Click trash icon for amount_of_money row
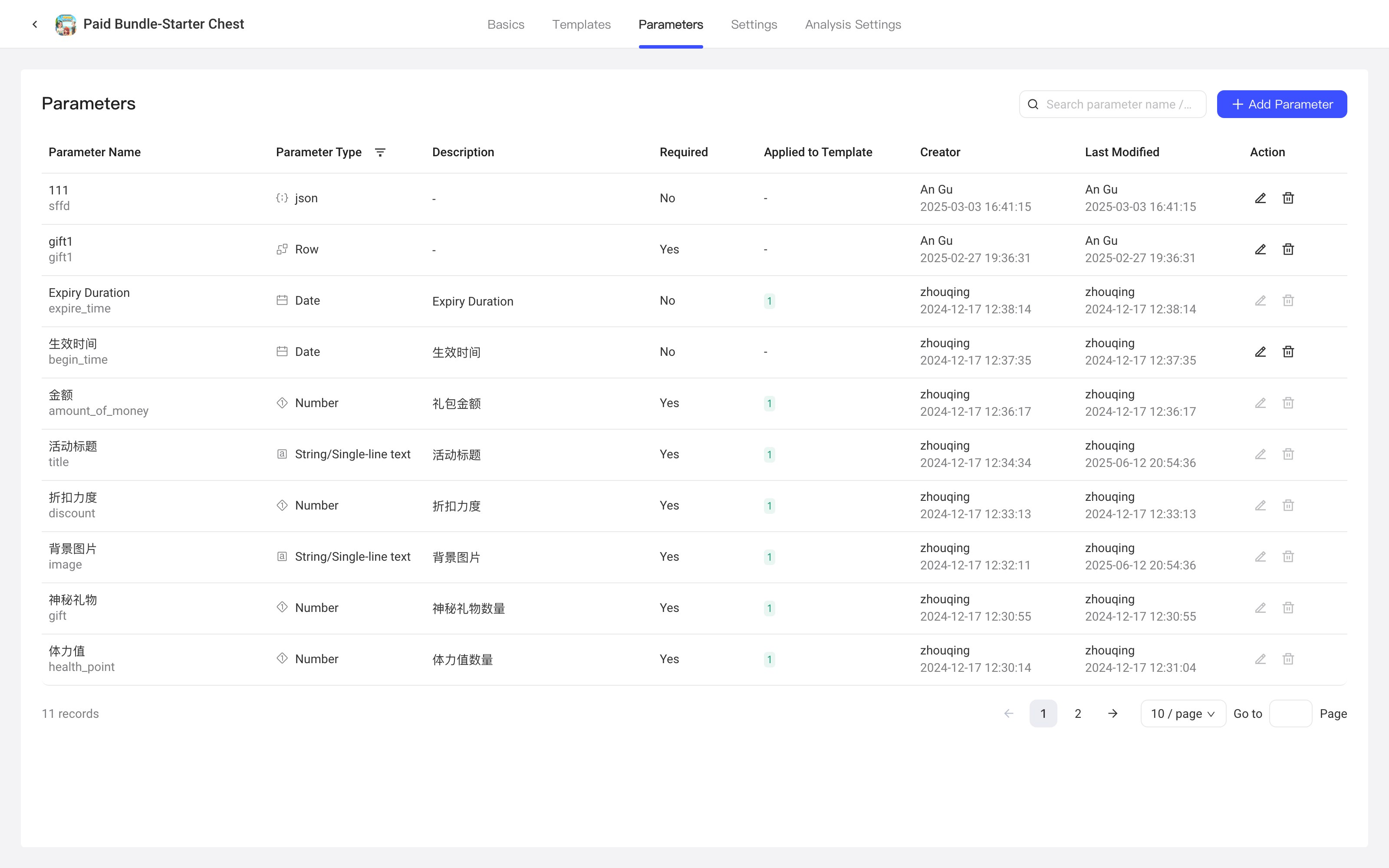Screen dimensions: 1389x868 pos(1288,403)
